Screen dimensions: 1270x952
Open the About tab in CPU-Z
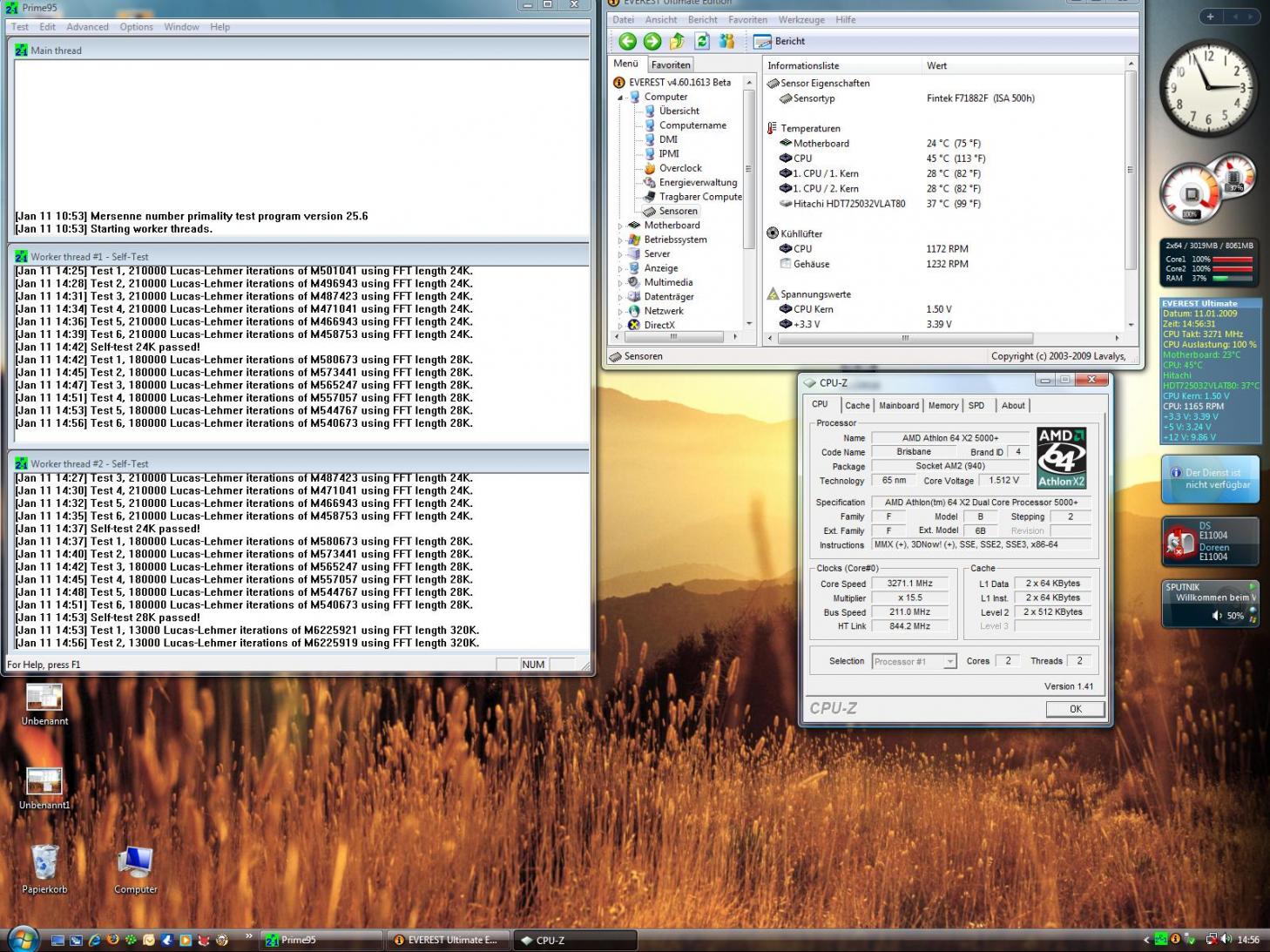tap(1013, 405)
